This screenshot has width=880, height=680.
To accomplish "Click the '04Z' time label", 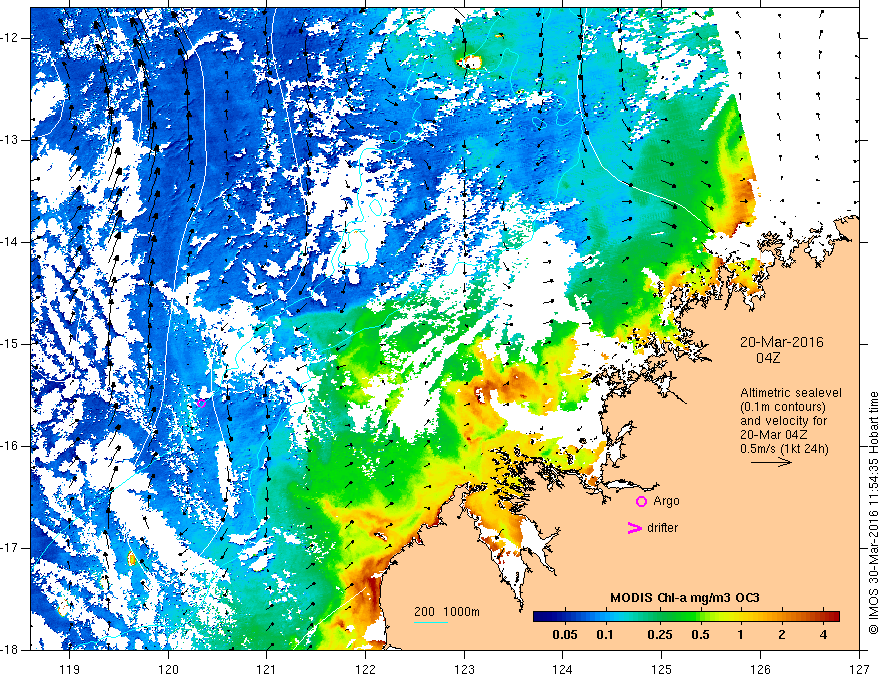I will tap(768, 358).
